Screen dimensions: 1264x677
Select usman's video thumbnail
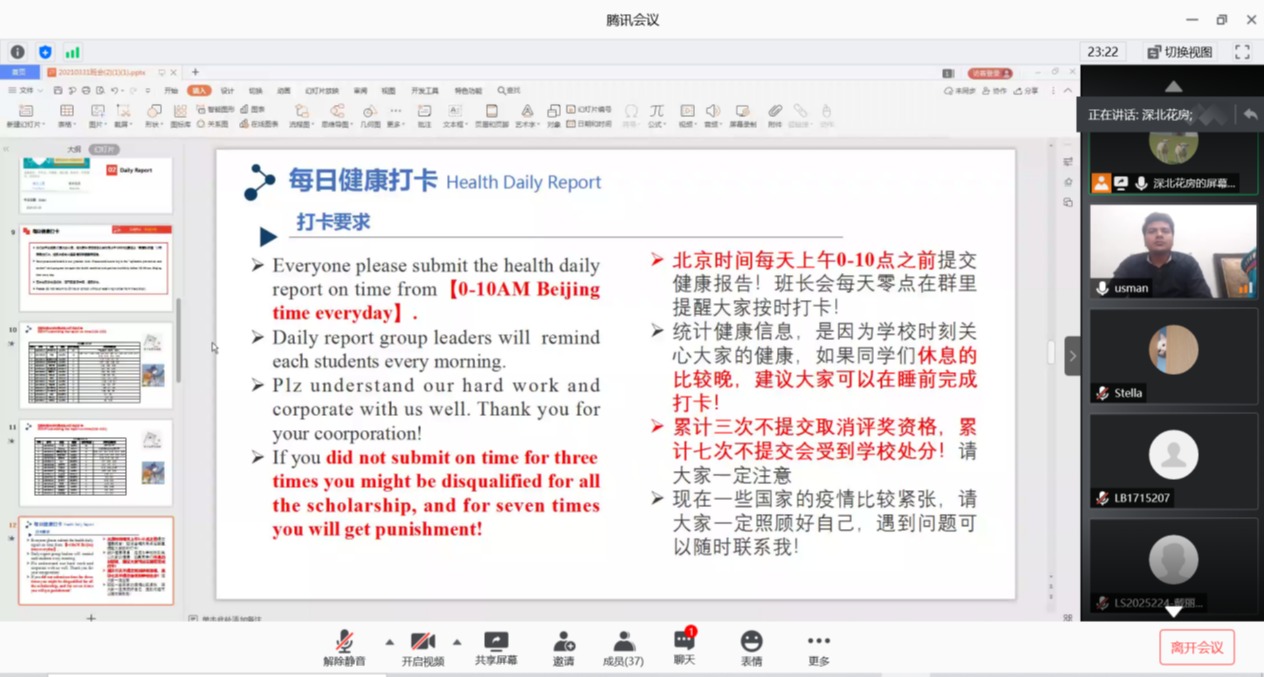[1173, 251]
